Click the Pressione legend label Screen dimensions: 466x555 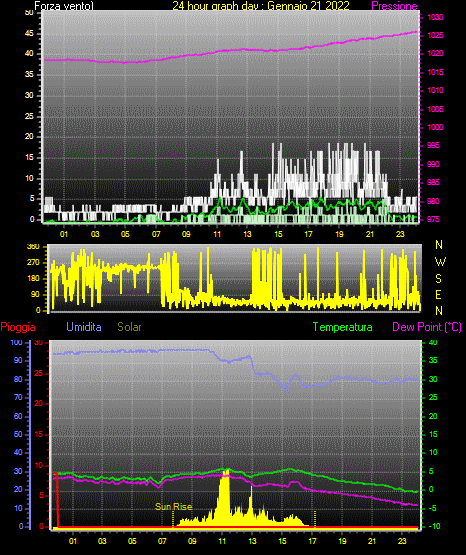tap(394, 6)
